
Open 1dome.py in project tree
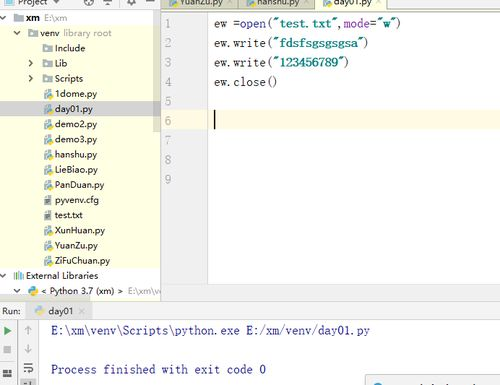point(76,94)
